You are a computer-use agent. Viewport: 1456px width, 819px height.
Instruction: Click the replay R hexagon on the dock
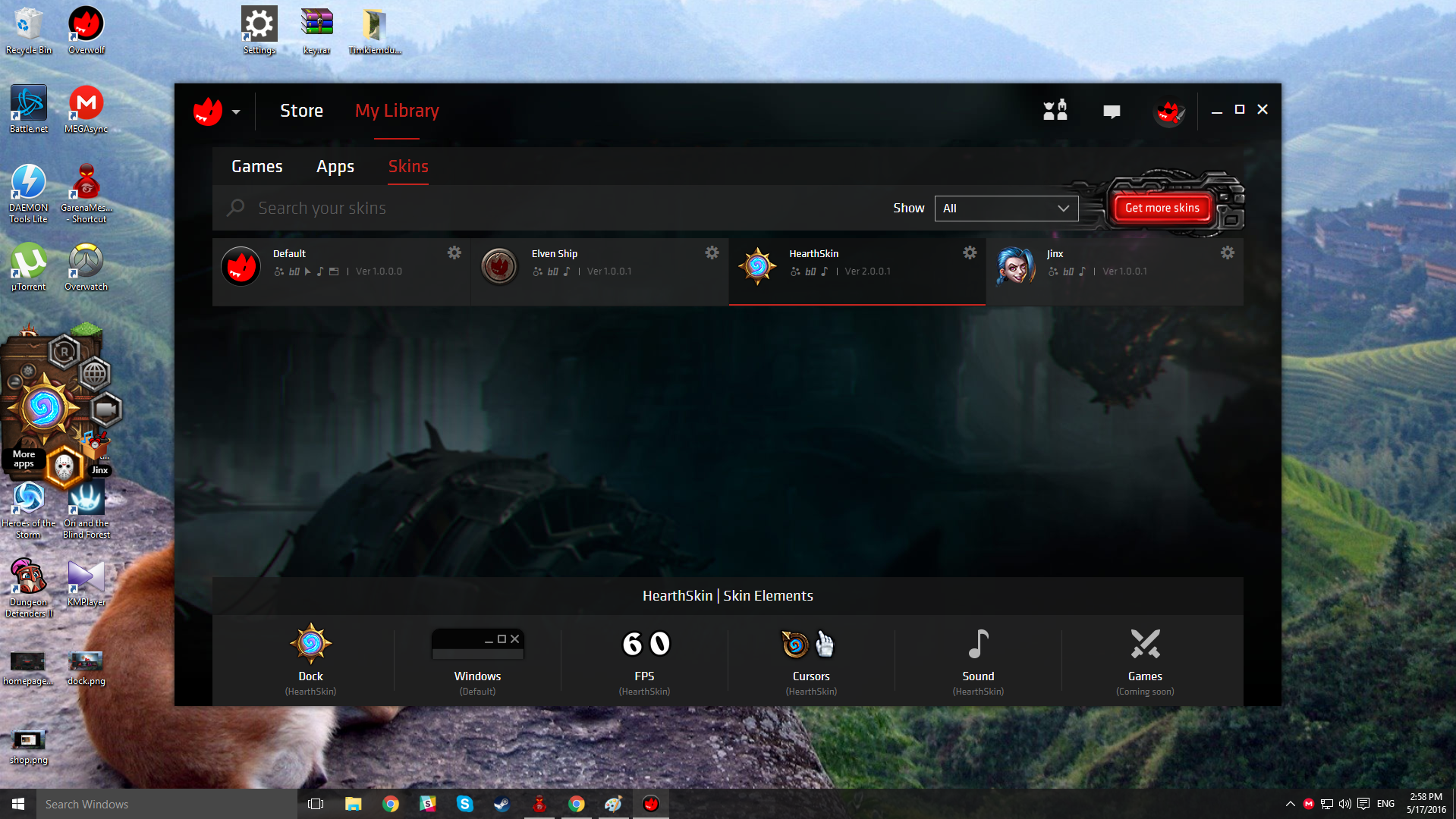(64, 352)
